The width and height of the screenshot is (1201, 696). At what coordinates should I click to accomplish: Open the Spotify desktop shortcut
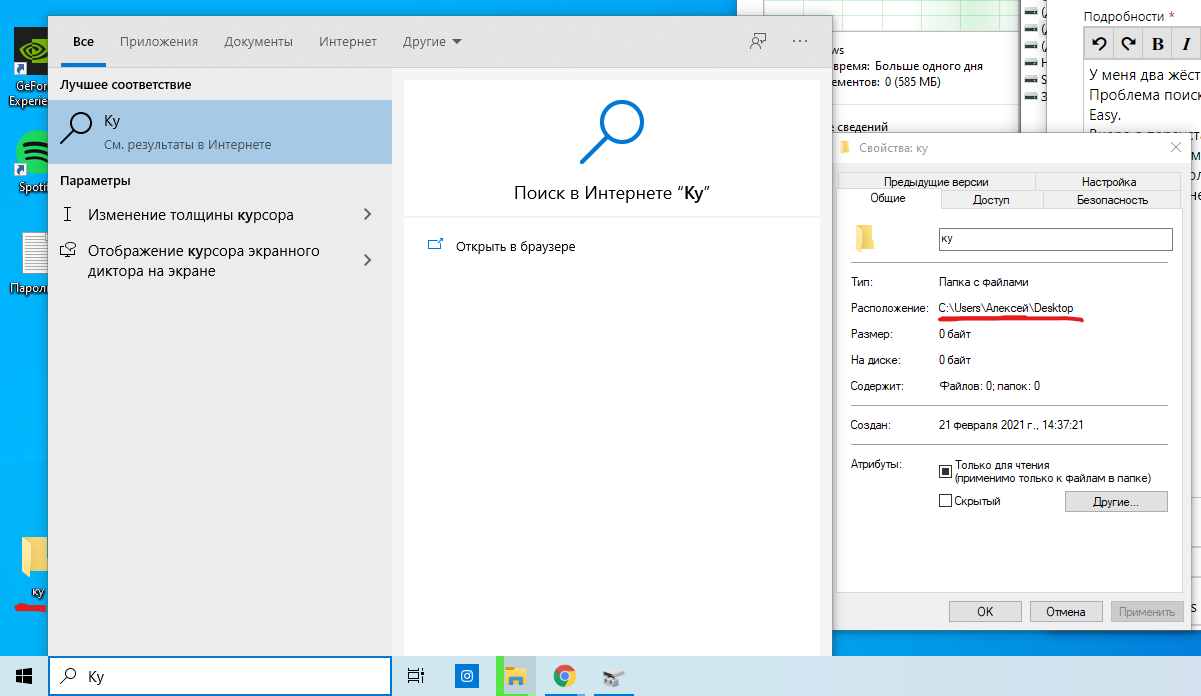coord(33,162)
